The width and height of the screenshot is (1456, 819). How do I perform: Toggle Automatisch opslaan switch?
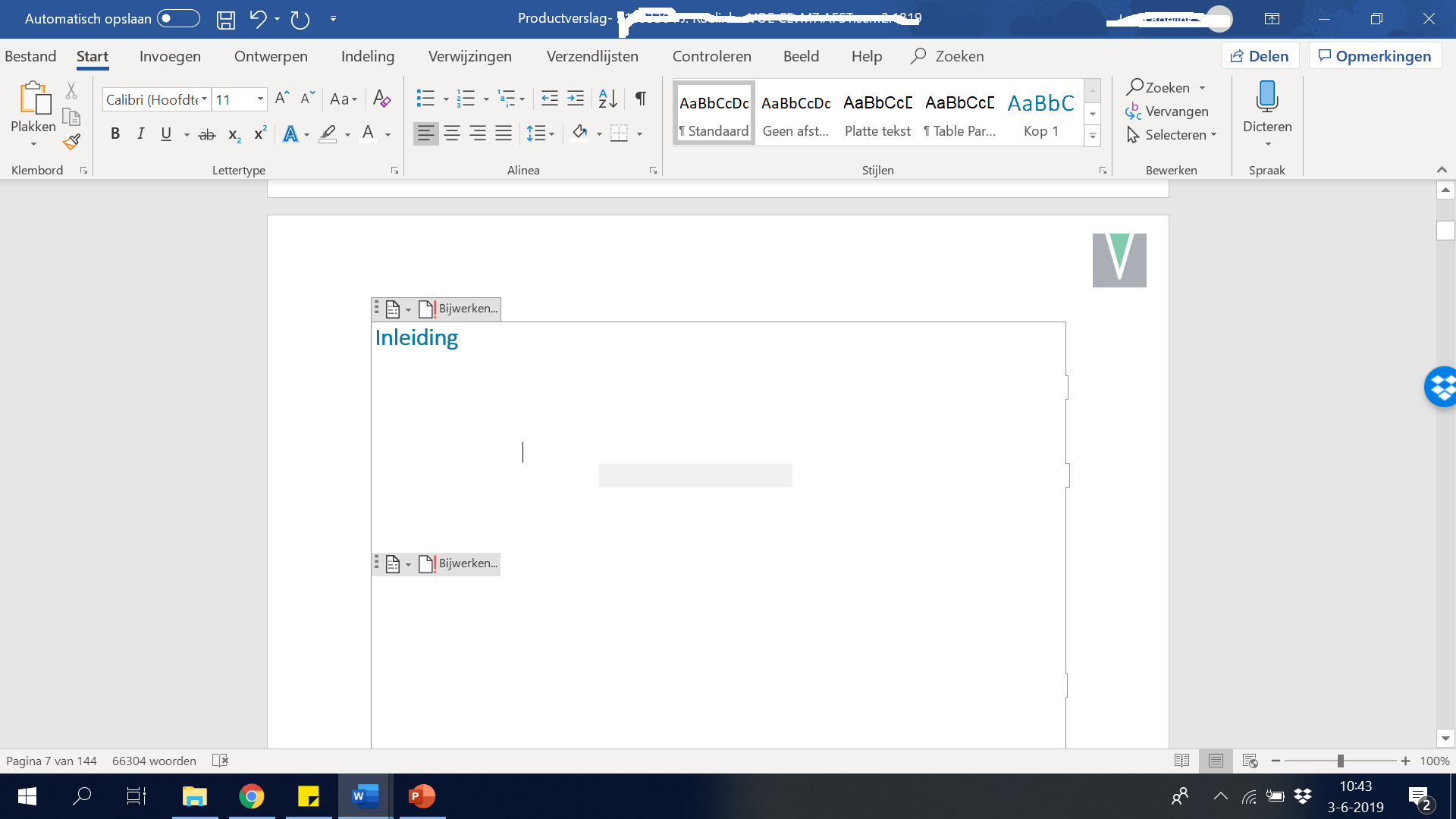click(178, 19)
